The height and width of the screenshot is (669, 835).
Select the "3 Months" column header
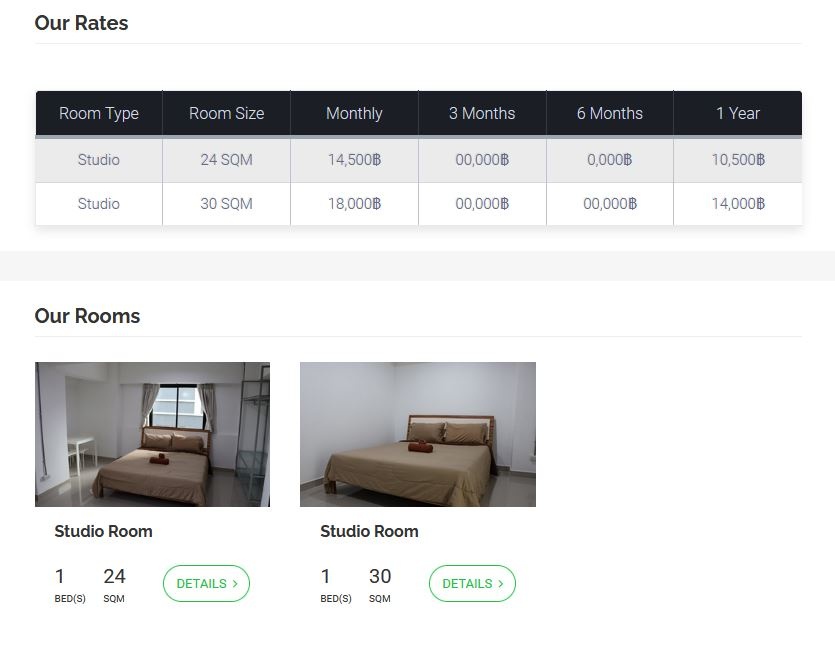coord(482,113)
